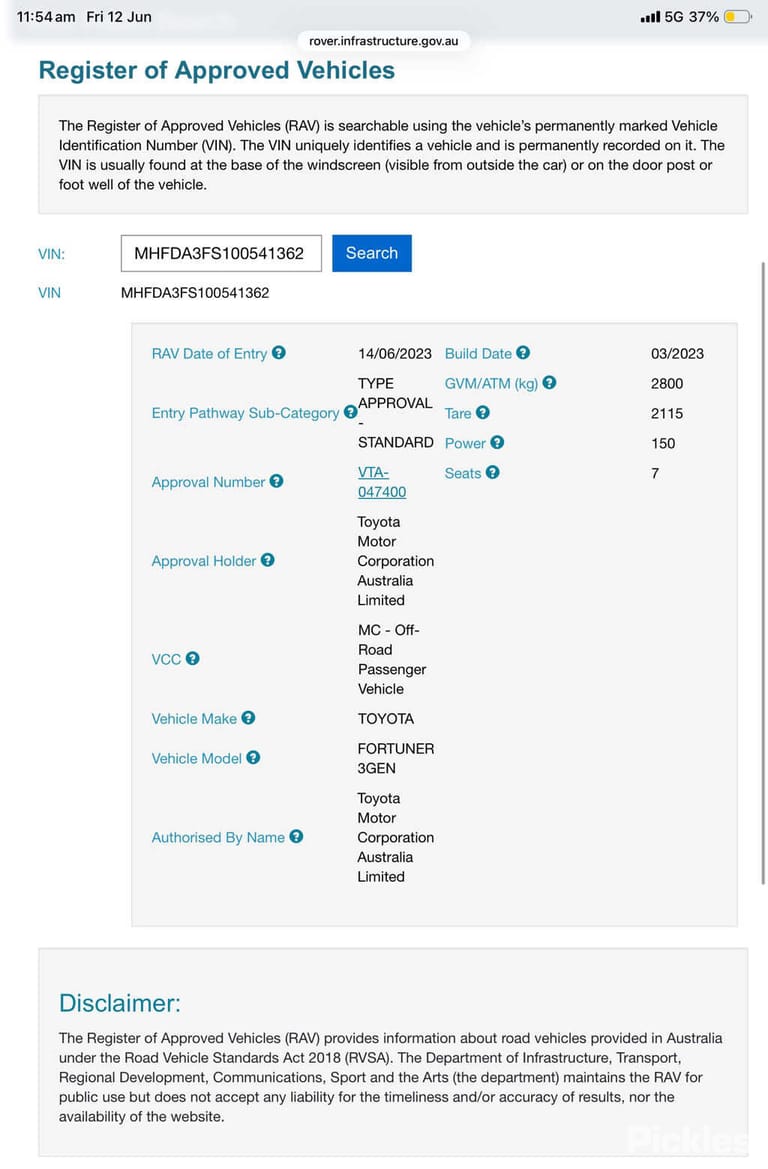
Task: Click the Entry Pathway Sub-Category label
Action: tap(245, 413)
